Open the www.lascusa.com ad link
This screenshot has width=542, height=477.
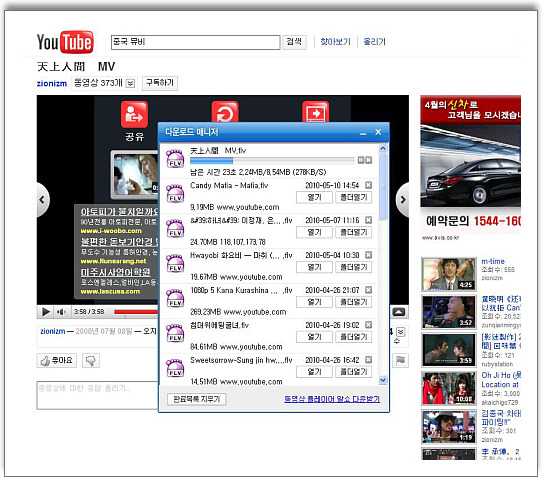click(x=110, y=291)
